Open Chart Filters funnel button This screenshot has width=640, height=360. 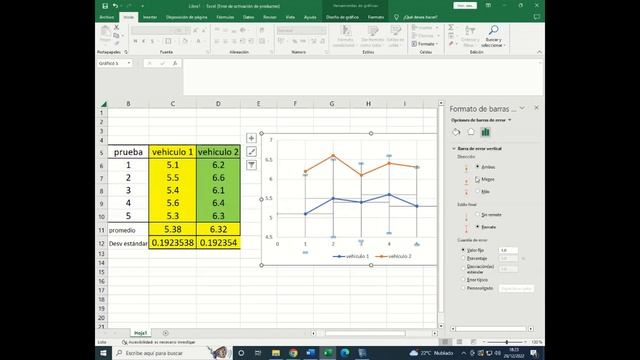pyautogui.click(x=251, y=165)
